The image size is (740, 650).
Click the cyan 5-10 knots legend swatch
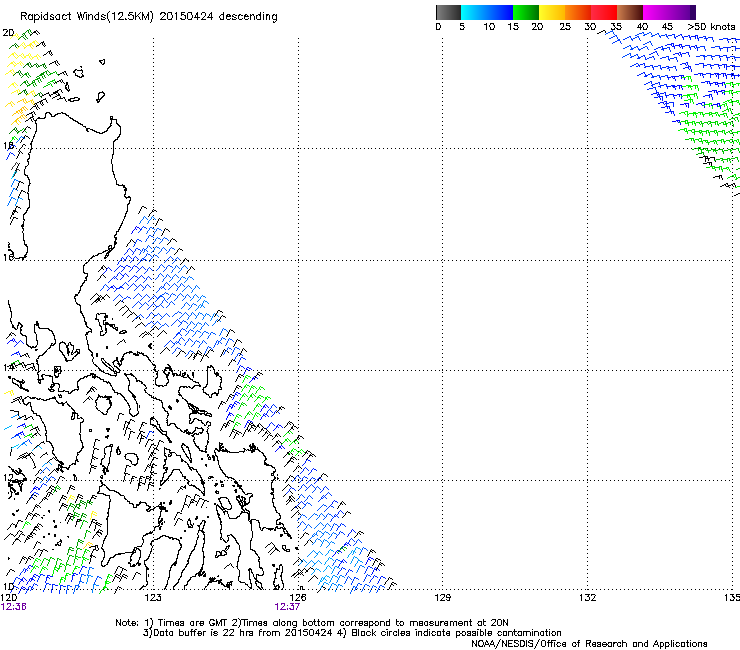coord(474,12)
